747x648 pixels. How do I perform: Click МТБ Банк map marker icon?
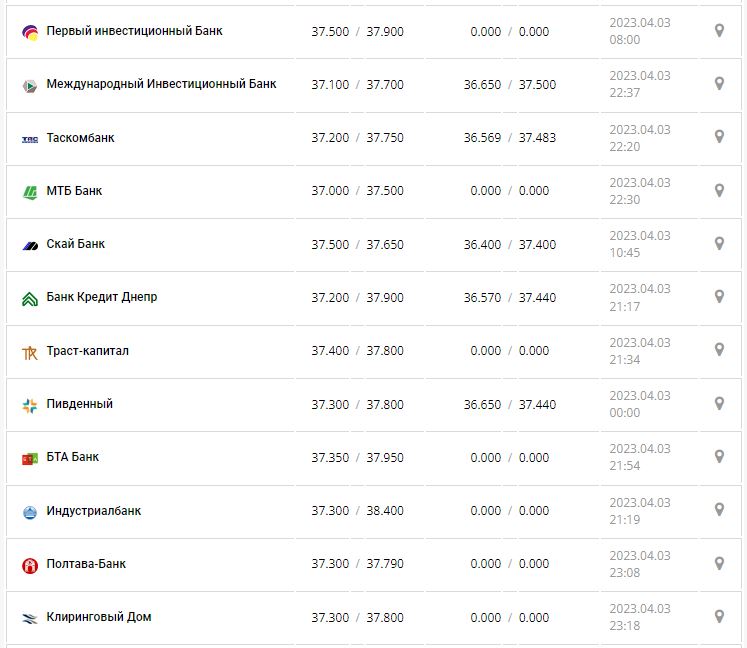(719, 191)
